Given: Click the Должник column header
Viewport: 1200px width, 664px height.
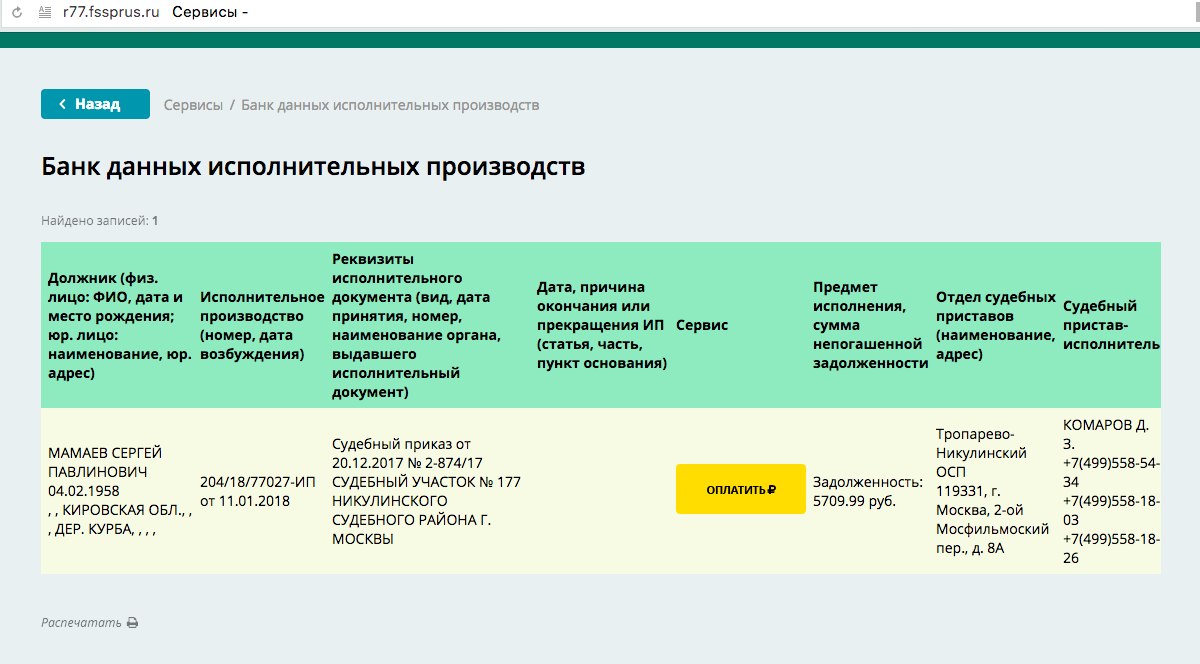Looking at the screenshot, I should 116,325.
